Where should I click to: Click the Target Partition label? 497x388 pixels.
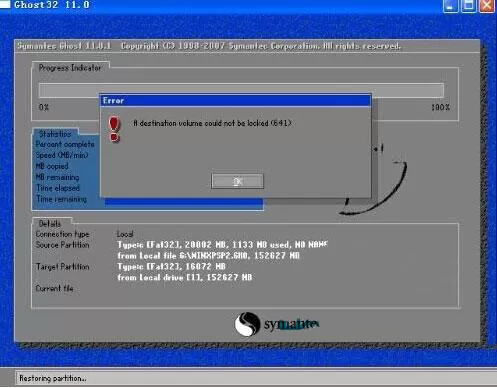62,267
